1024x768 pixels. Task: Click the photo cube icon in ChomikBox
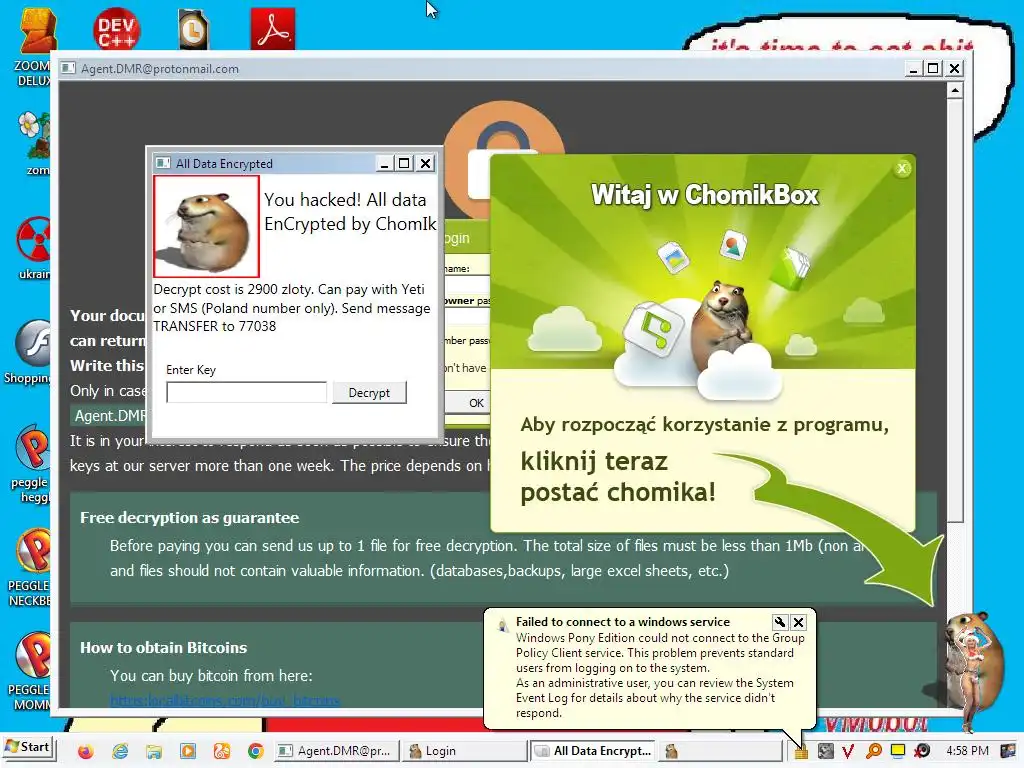[x=673, y=256]
